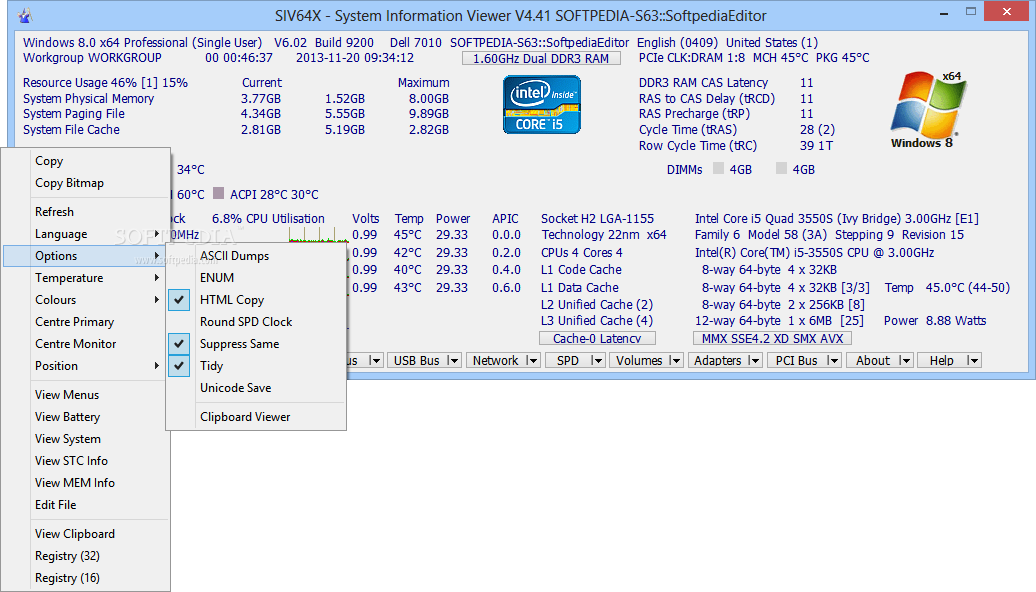1036x592 pixels.
Task: Click the Socket H2 LGA-1155 text
Action: (597, 219)
